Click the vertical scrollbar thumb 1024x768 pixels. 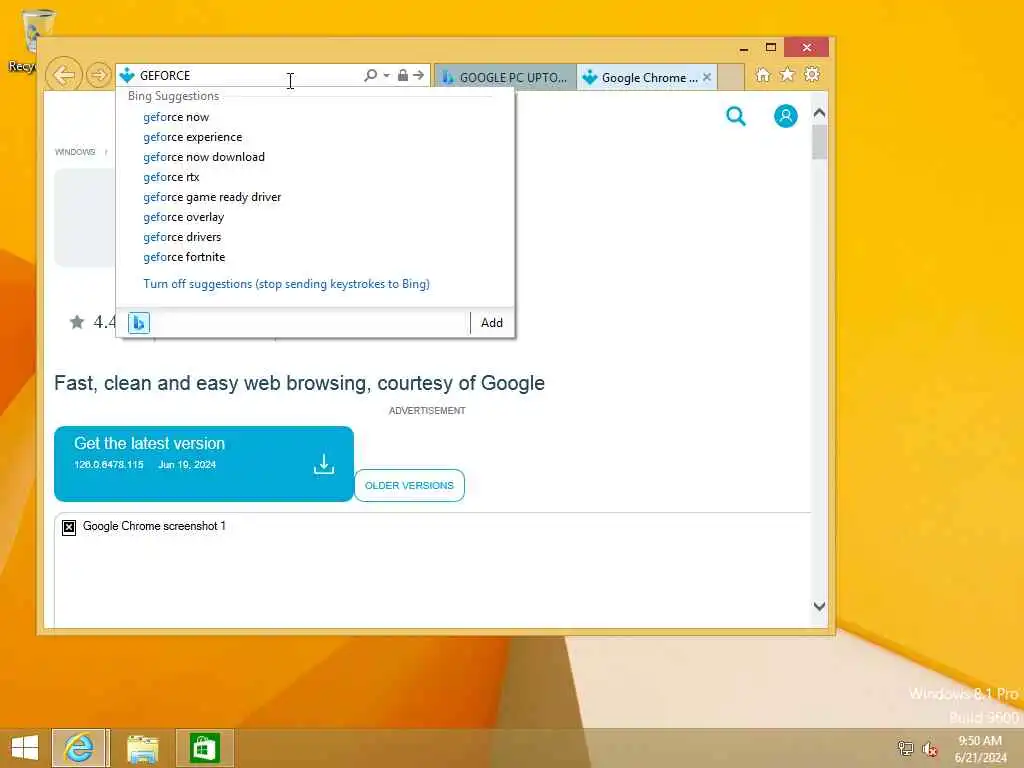(x=820, y=142)
